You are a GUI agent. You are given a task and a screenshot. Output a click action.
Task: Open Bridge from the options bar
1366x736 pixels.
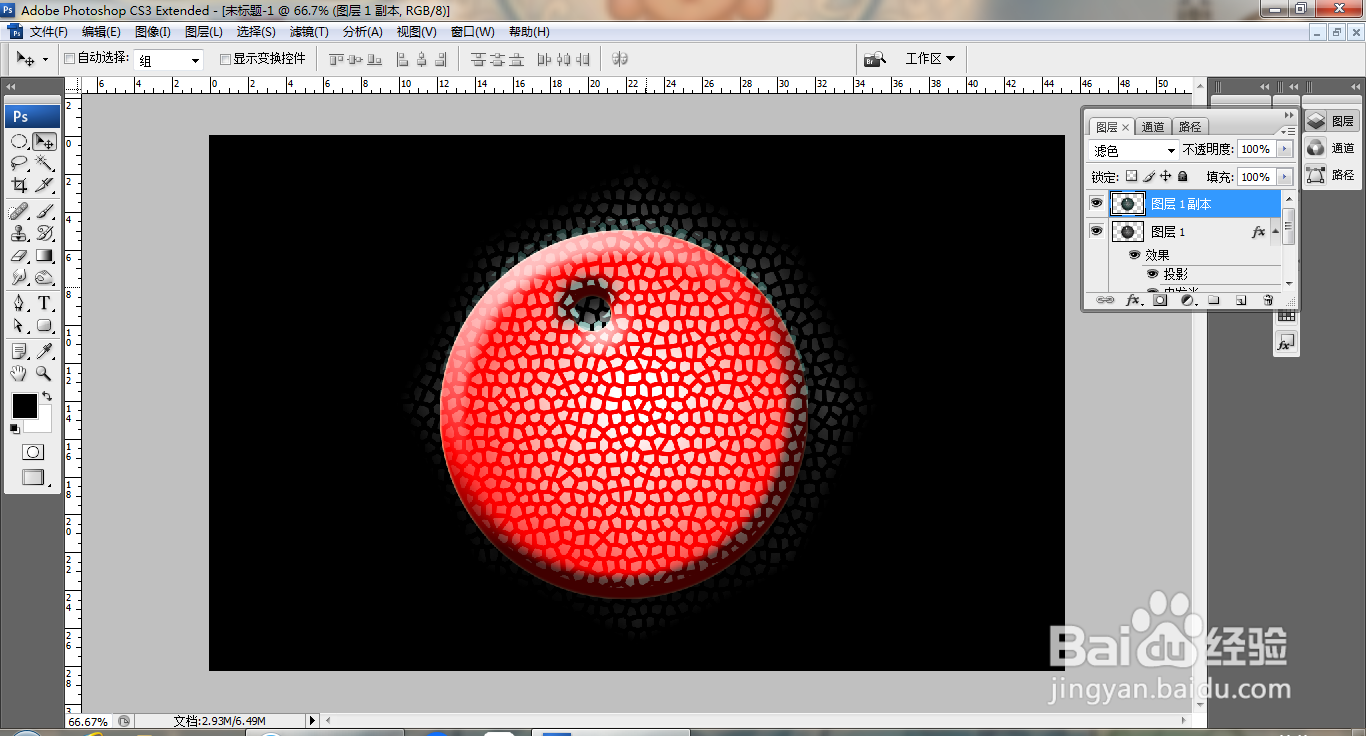(x=875, y=59)
